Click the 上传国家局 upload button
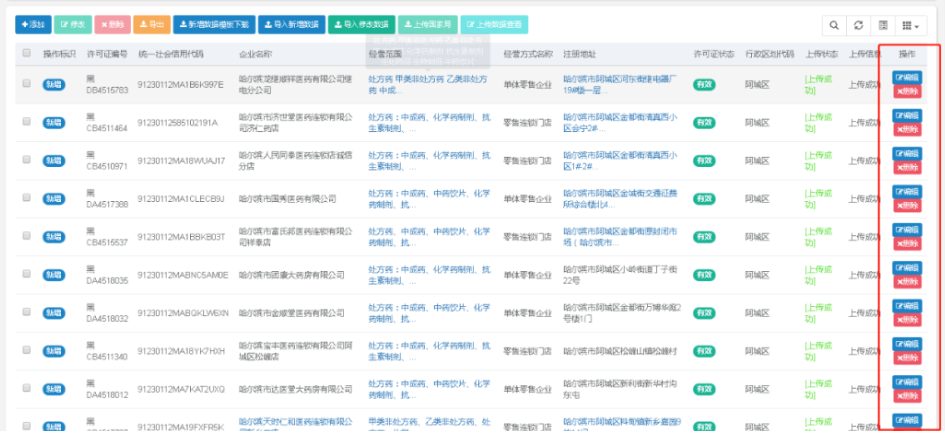 pos(428,25)
